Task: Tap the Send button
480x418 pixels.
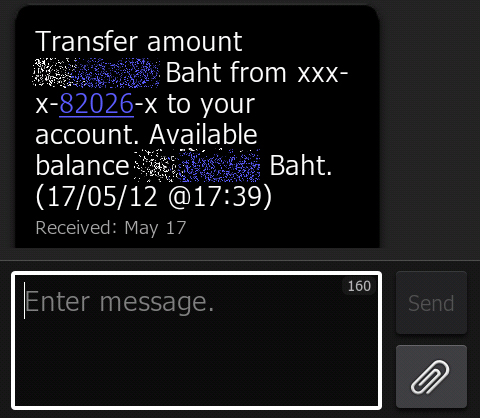Action: [431, 303]
